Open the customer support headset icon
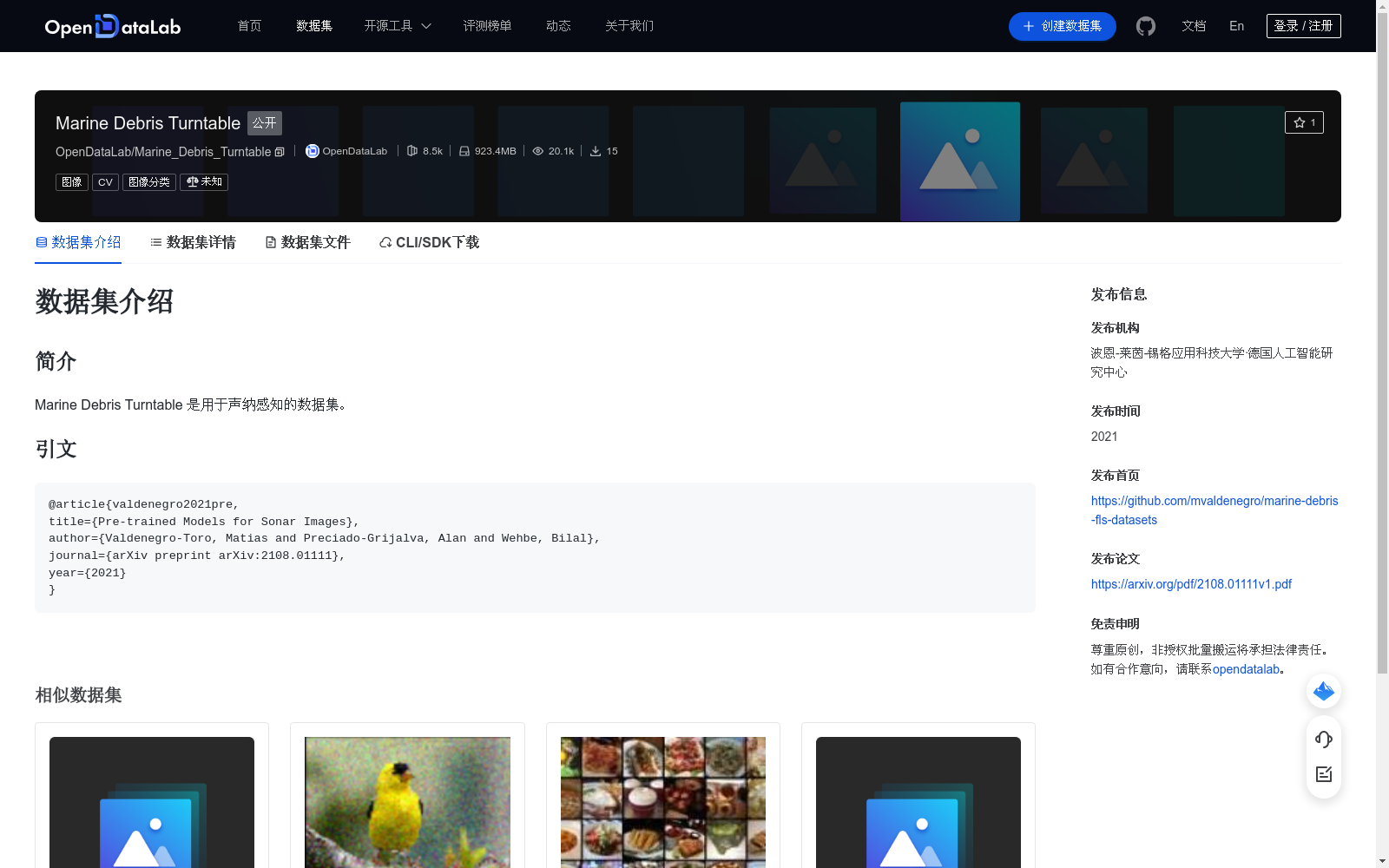Image resolution: width=1389 pixels, height=868 pixels. point(1324,739)
